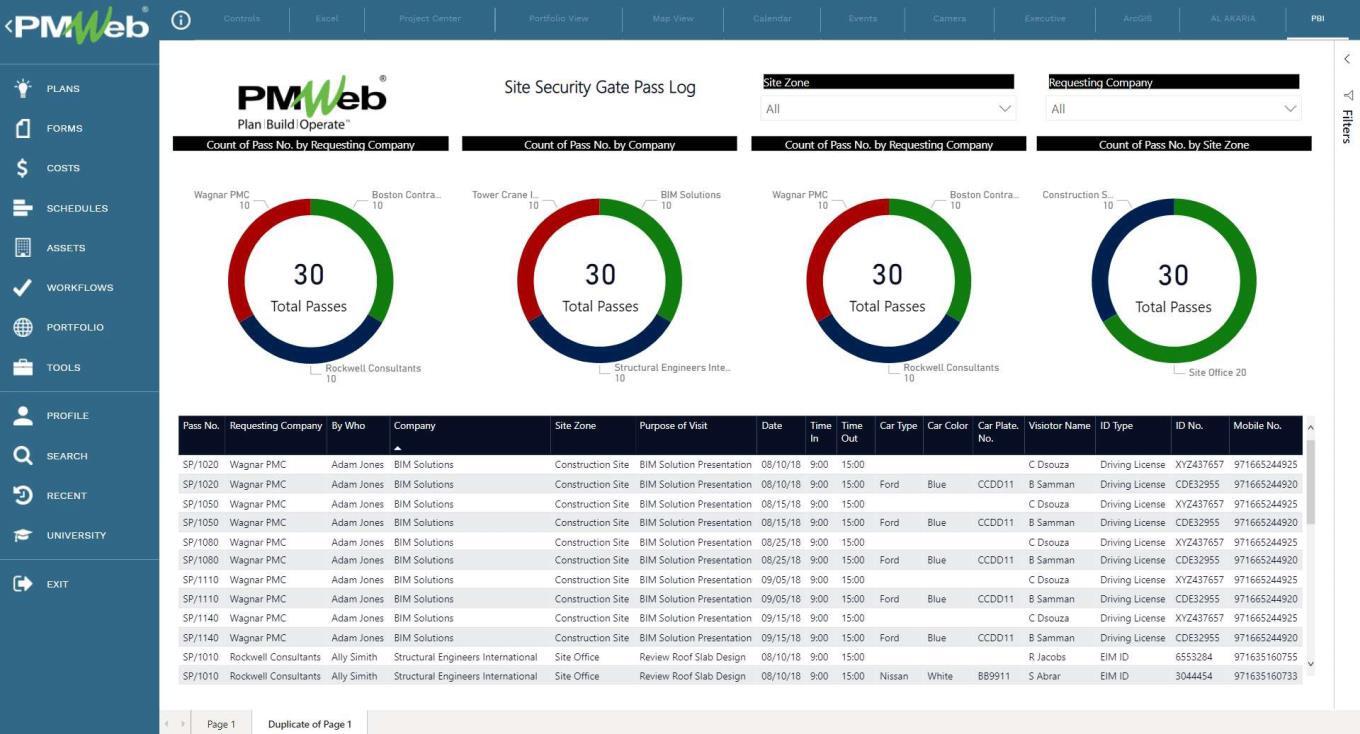The width and height of the screenshot is (1360, 734).
Task: Click the 'S Abrar' visitor name cell
Action: pos(1045,676)
